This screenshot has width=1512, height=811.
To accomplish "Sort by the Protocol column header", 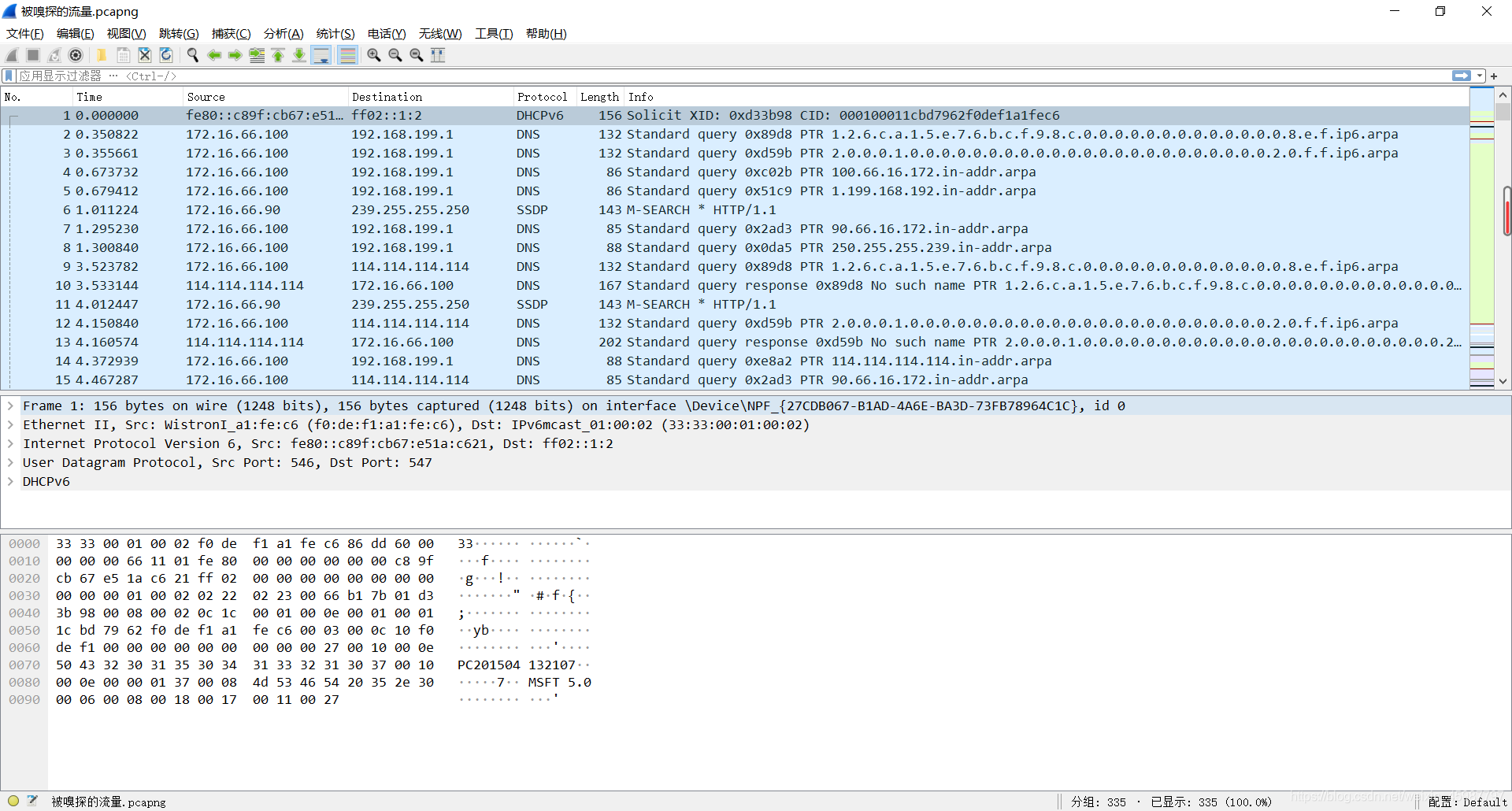I will 544,97.
